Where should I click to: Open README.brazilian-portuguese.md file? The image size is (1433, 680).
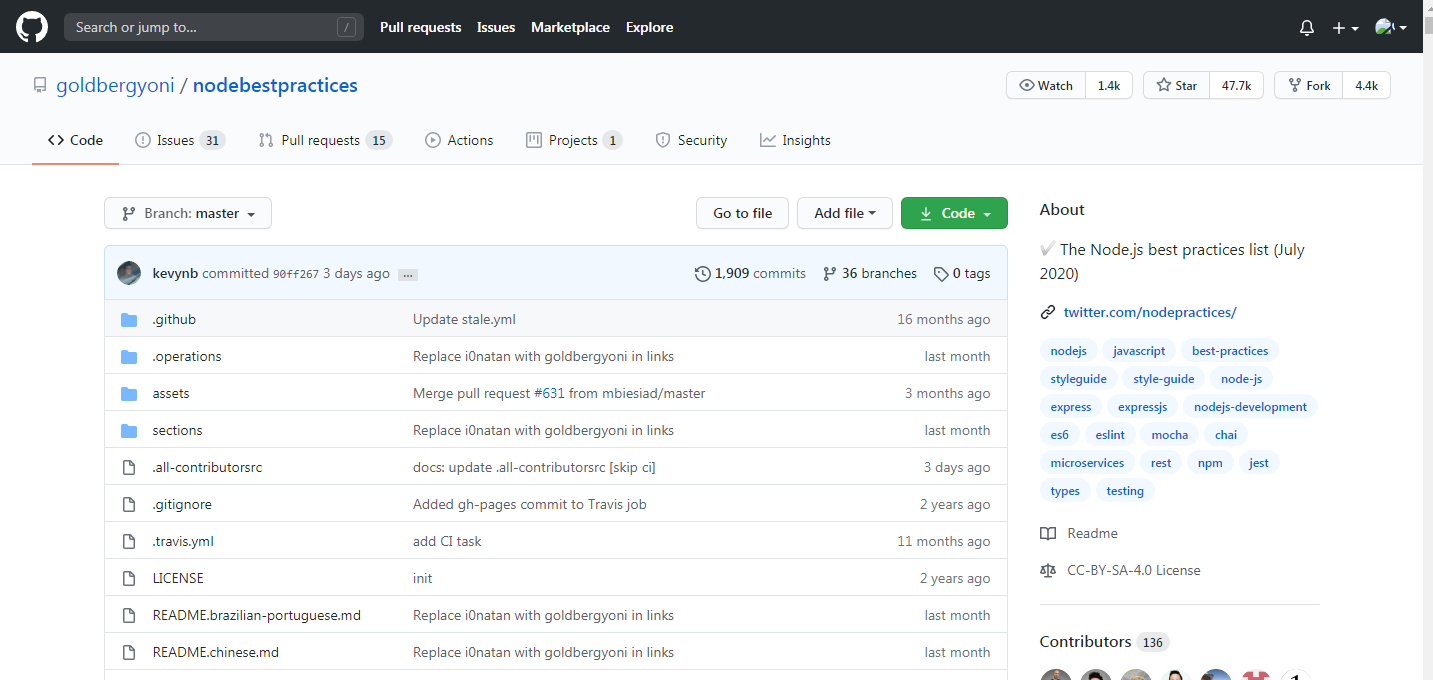[256, 615]
